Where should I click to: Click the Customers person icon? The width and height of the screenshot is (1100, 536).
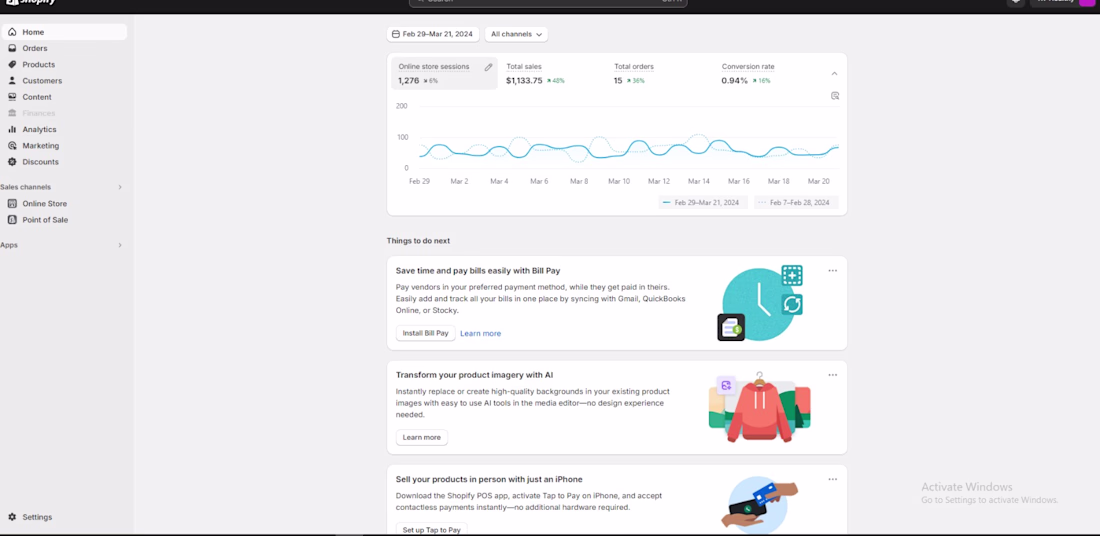point(12,81)
